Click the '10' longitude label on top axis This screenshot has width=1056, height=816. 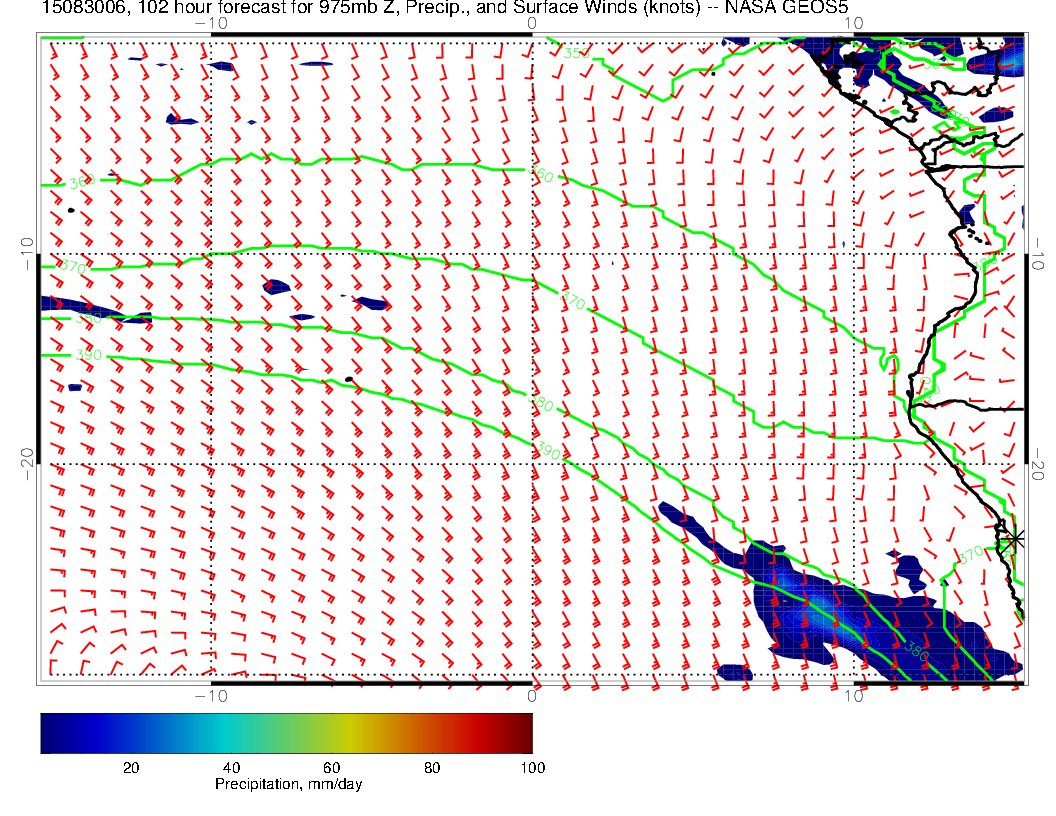tap(853, 23)
